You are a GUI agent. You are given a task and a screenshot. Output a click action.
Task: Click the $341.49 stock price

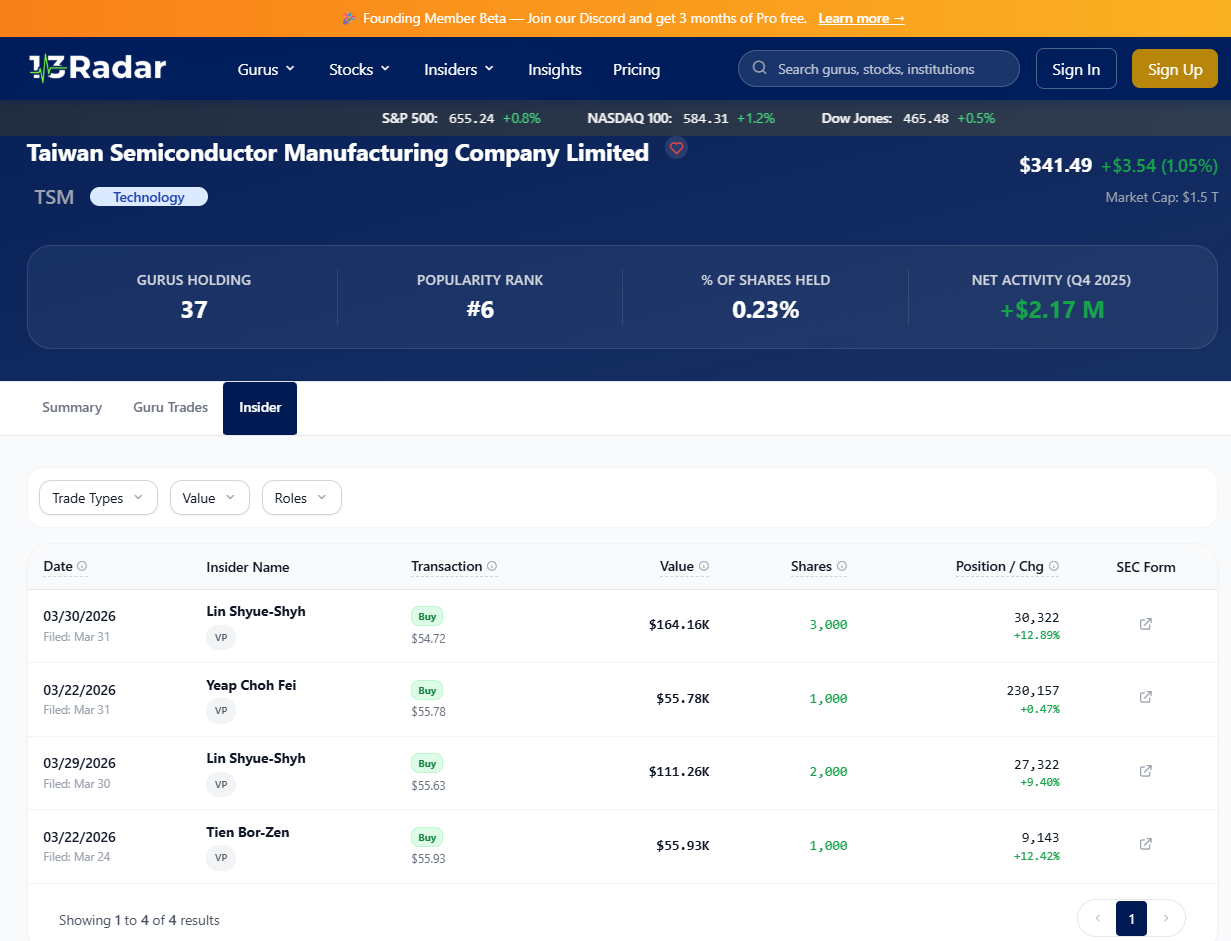point(1055,165)
